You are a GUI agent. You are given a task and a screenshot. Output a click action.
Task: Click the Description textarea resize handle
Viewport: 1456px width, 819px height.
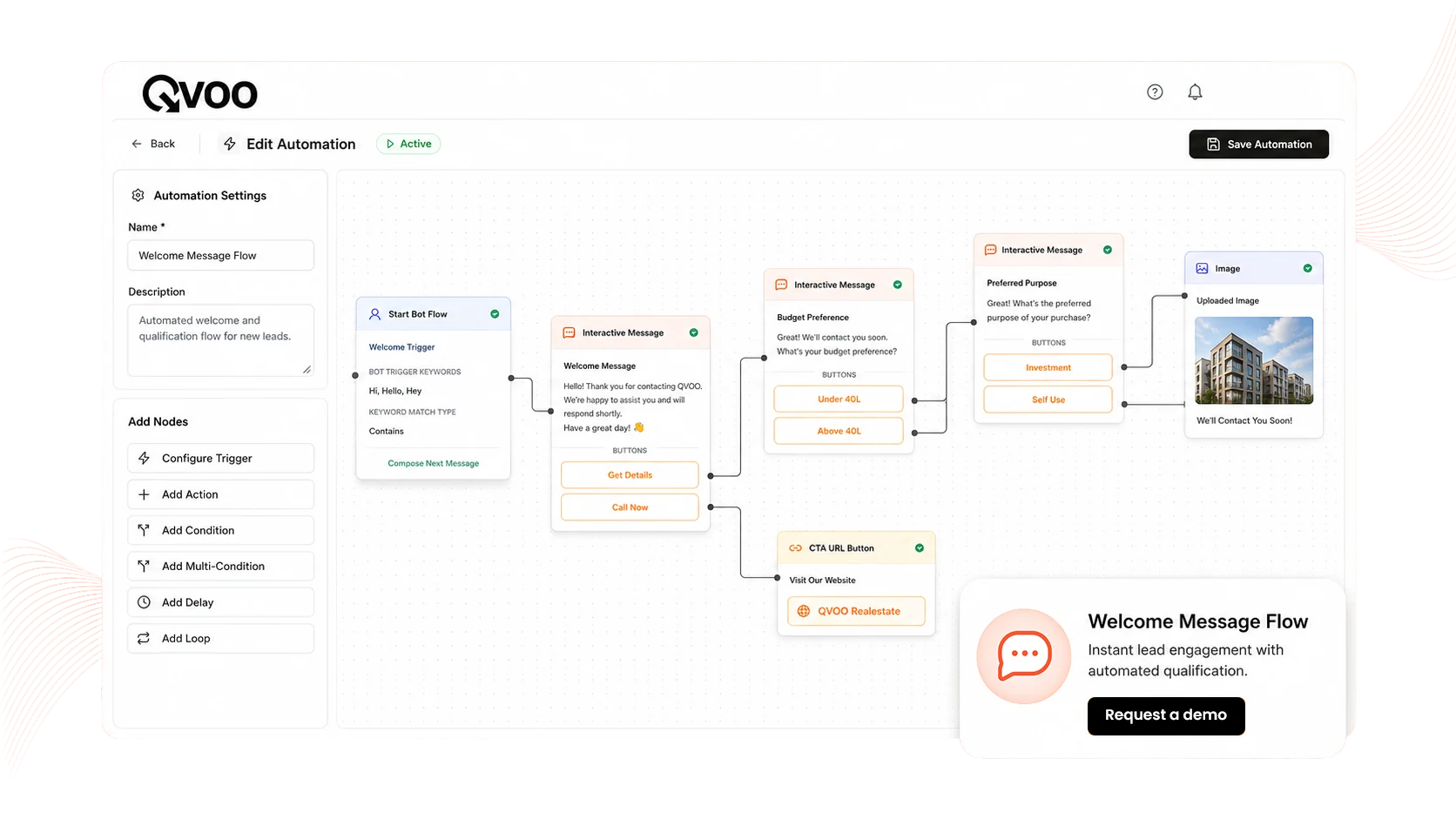307,369
